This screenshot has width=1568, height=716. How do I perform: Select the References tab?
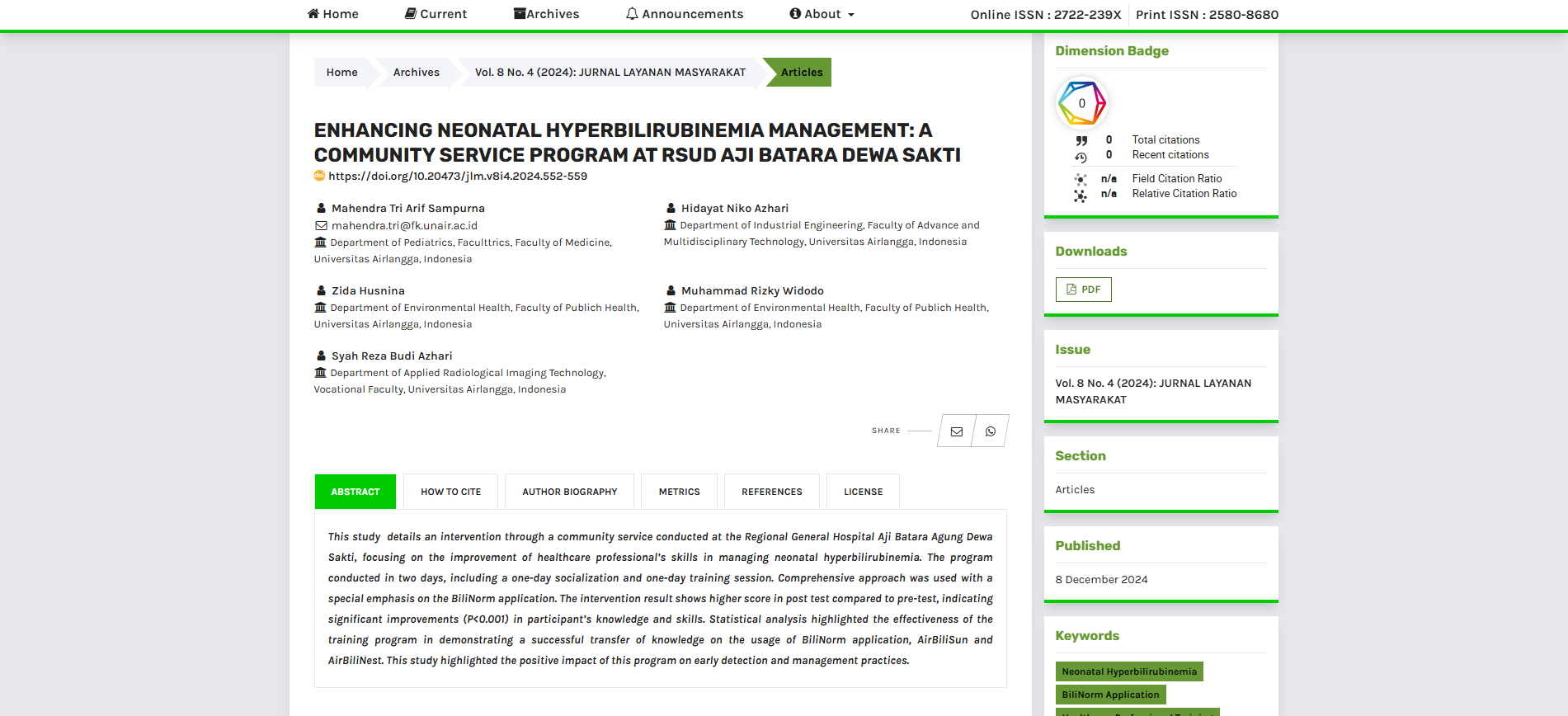771,492
